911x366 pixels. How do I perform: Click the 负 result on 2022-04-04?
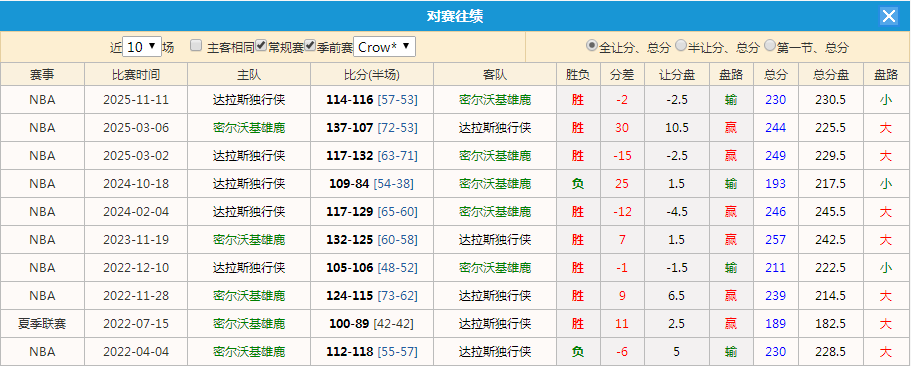click(578, 351)
